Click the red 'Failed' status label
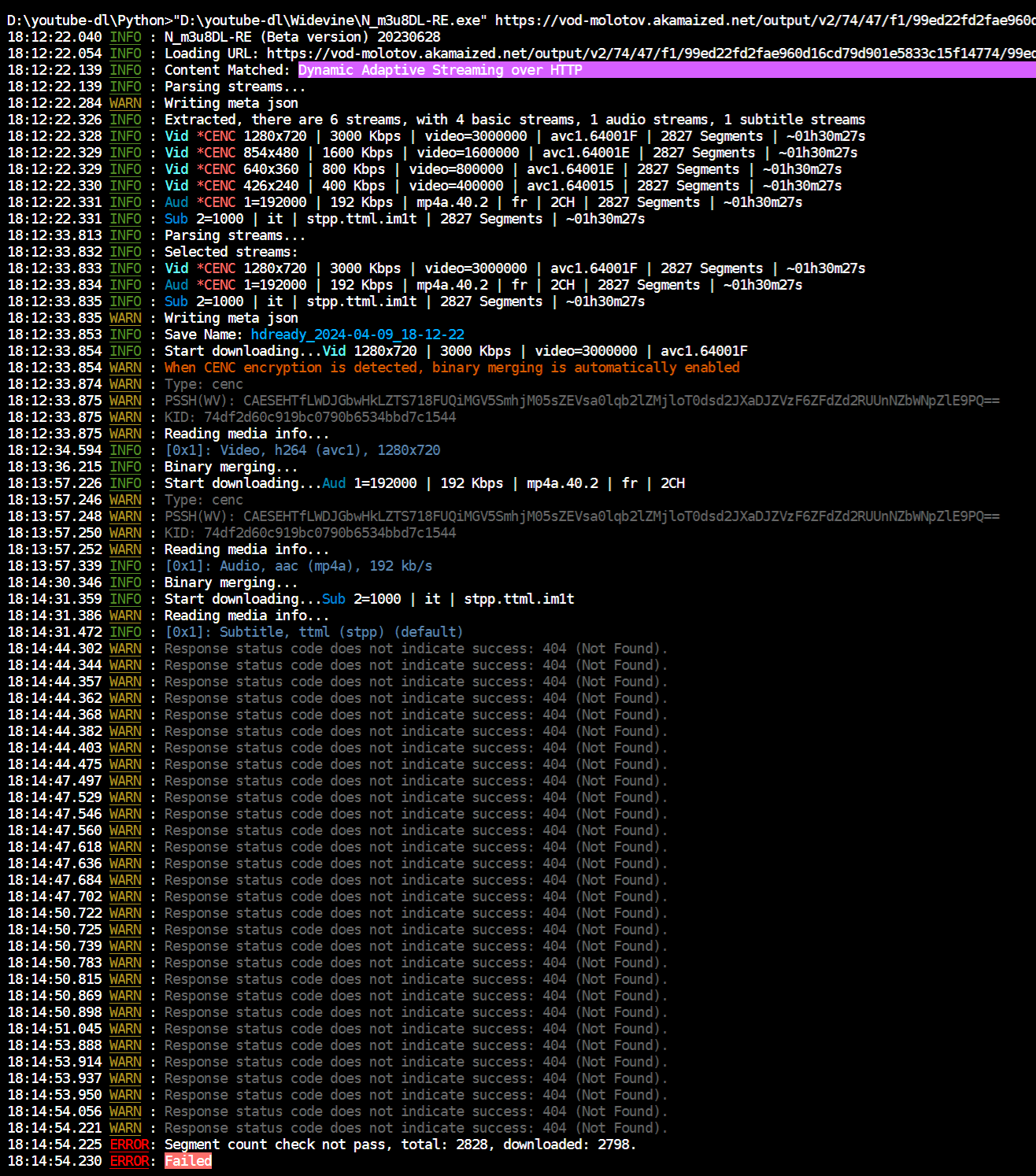This screenshot has width=1036, height=1176. click(188, 1161)
